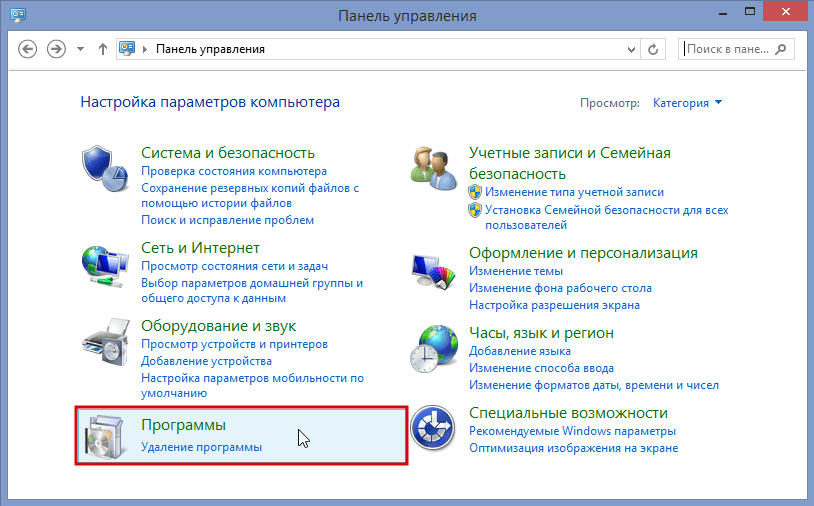Click the Учетные записи users icon
Viewport: 814px width, 506px height.
[433, 169]
